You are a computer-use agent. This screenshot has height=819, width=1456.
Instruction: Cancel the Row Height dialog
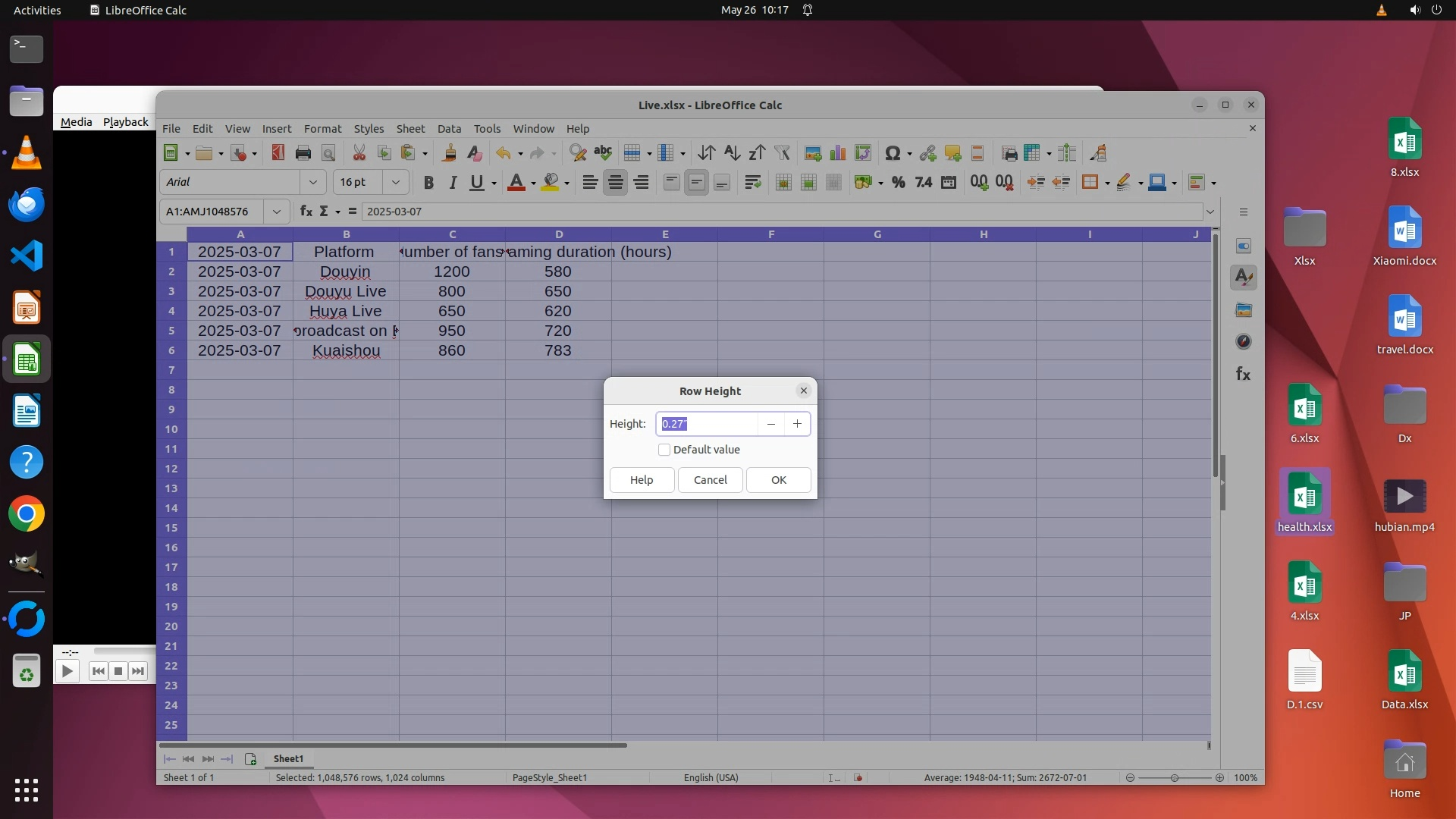coord(710,480)
